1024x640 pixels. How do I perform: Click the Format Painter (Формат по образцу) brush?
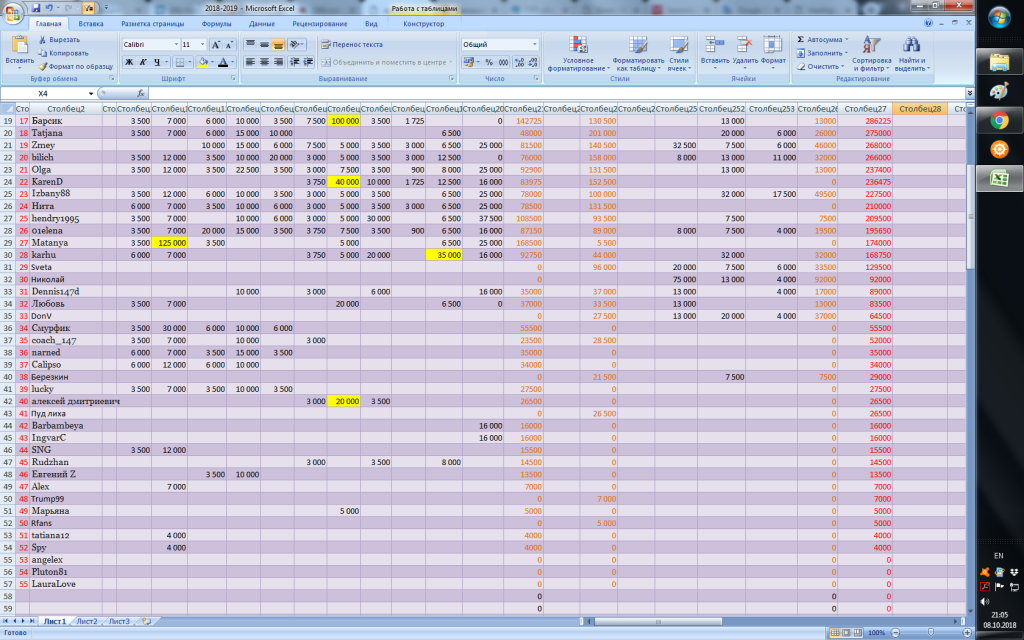tap(43, 66)
